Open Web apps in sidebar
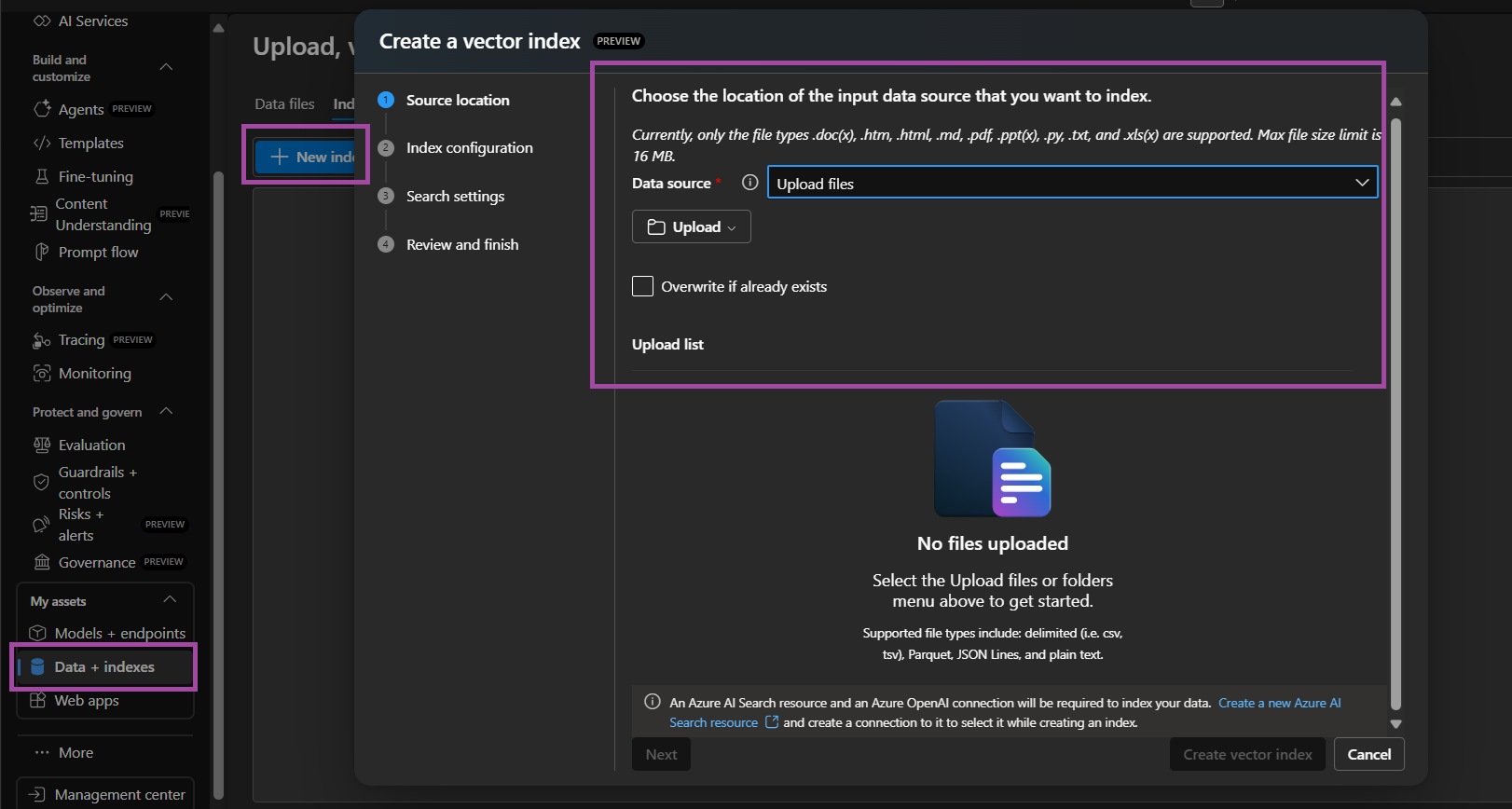 pyautogui.click(x=87, y=700)
